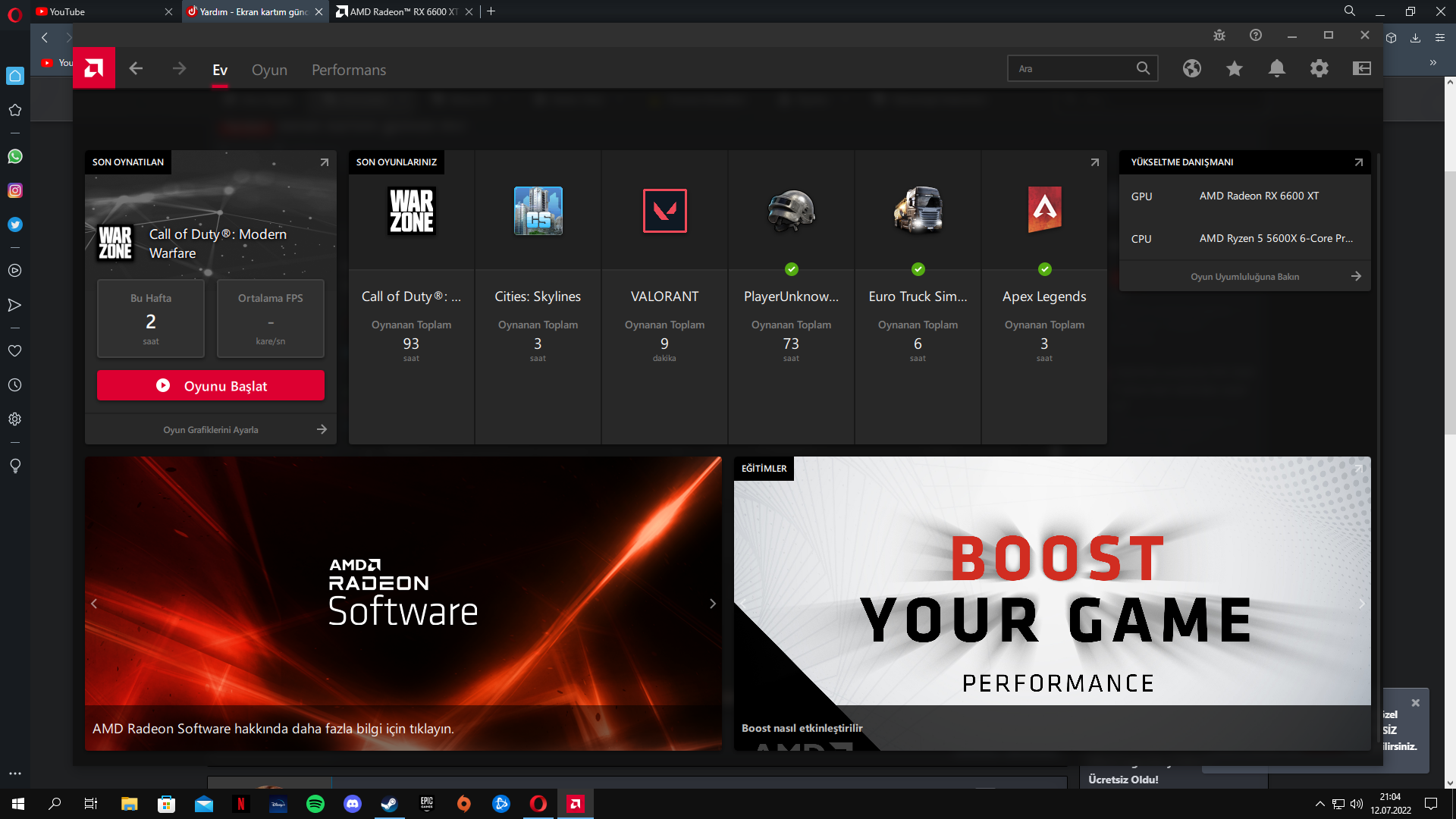Switch to the Performans tab

[x=349, y=70]
